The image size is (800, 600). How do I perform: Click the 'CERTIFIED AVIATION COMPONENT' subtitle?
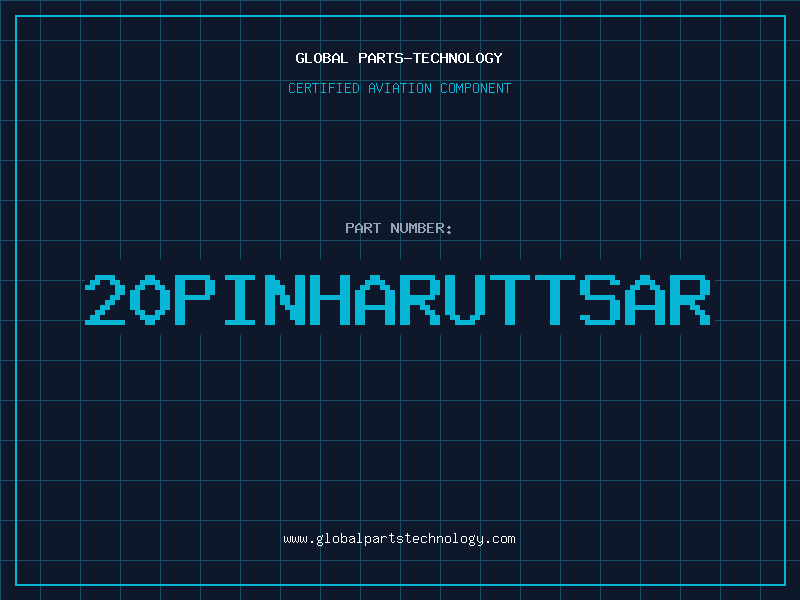tap(399, 88)
